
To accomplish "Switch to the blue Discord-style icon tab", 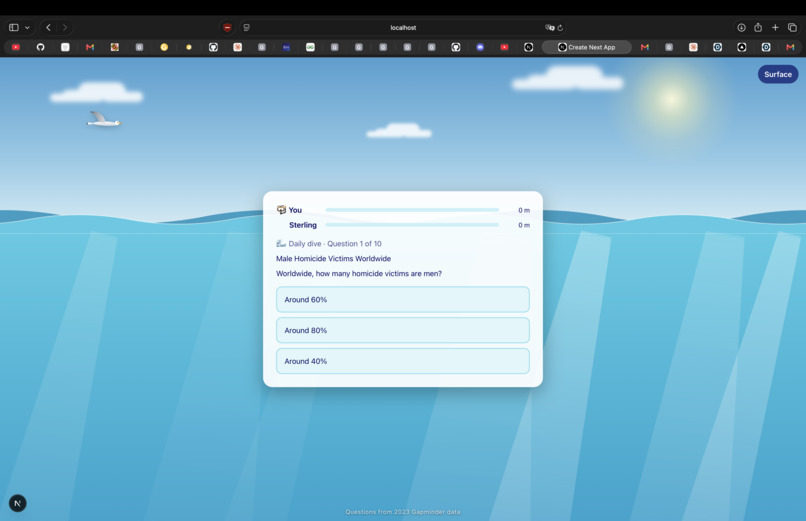I will [480, 47].
